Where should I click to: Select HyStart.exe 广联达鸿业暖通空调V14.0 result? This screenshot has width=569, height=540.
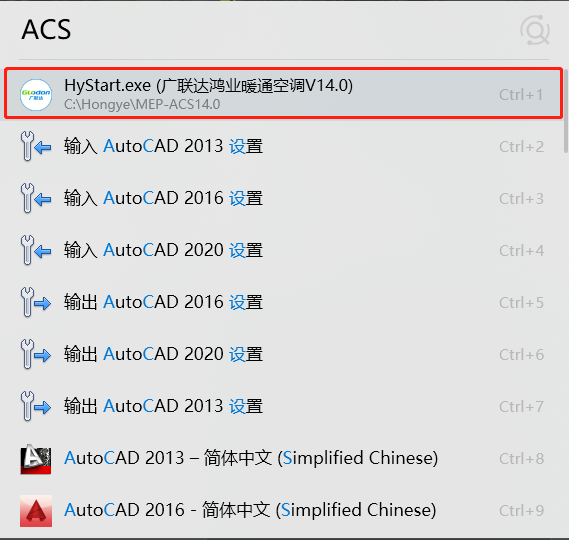284,94
